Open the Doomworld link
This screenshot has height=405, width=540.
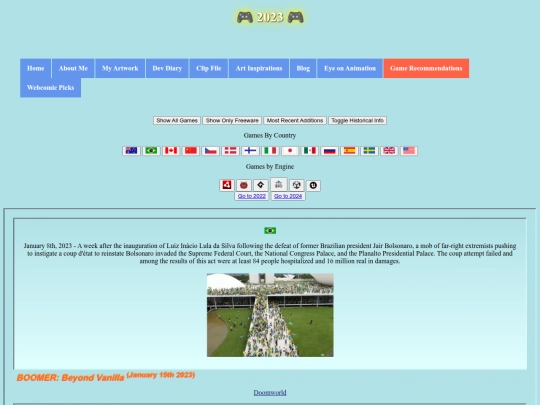[x=270, y=393]
